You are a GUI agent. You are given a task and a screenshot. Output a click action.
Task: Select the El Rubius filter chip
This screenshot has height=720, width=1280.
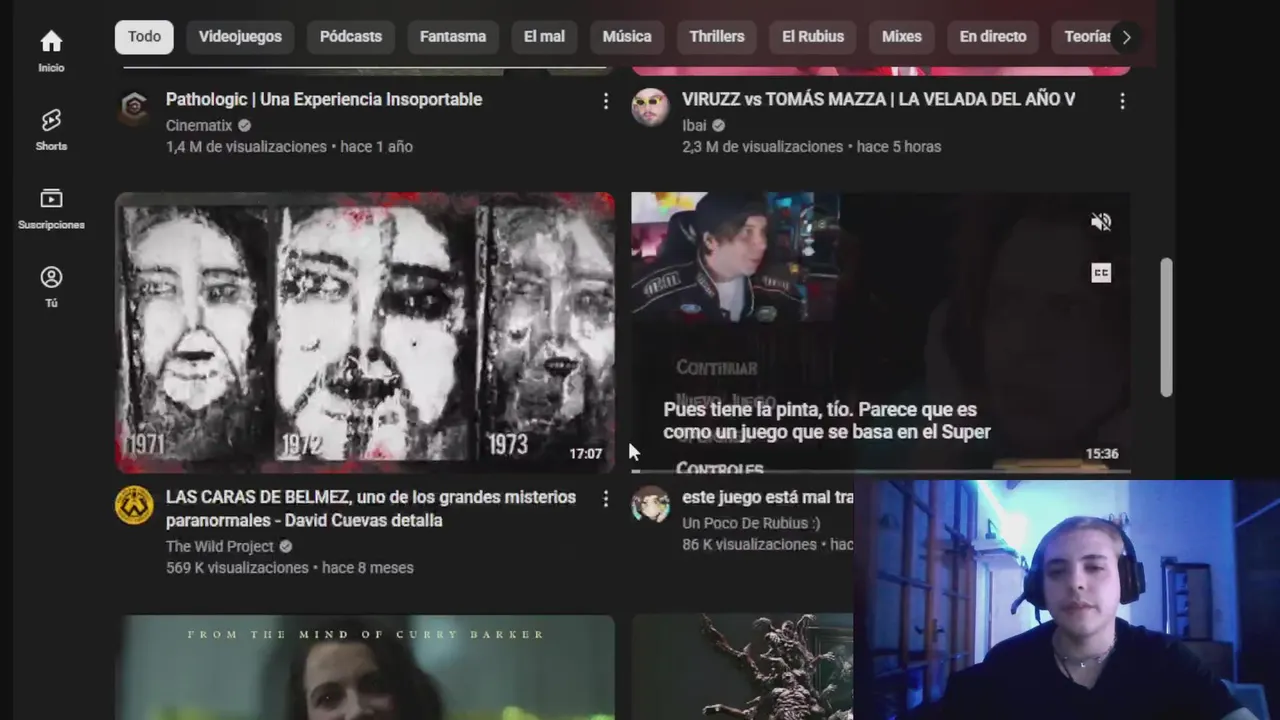[813, 37]
